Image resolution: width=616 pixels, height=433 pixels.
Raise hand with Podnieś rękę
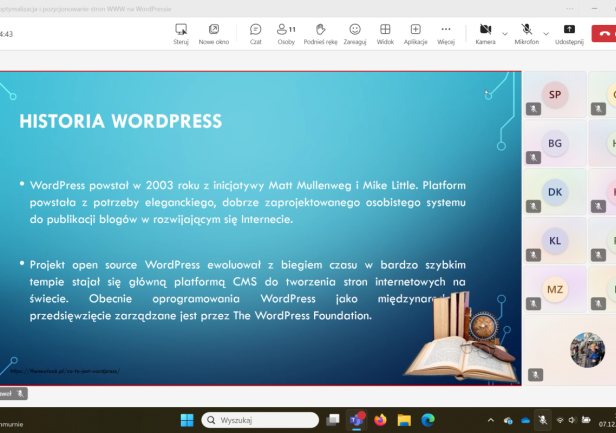point(321,34)
